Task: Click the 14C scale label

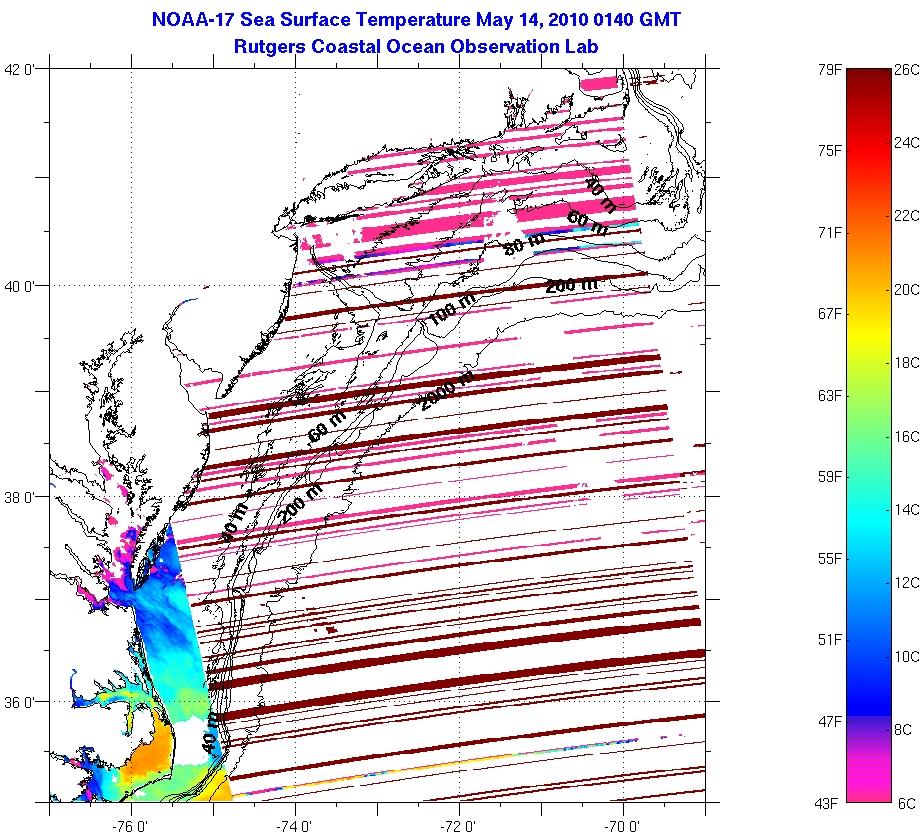Action: (907, 509)
